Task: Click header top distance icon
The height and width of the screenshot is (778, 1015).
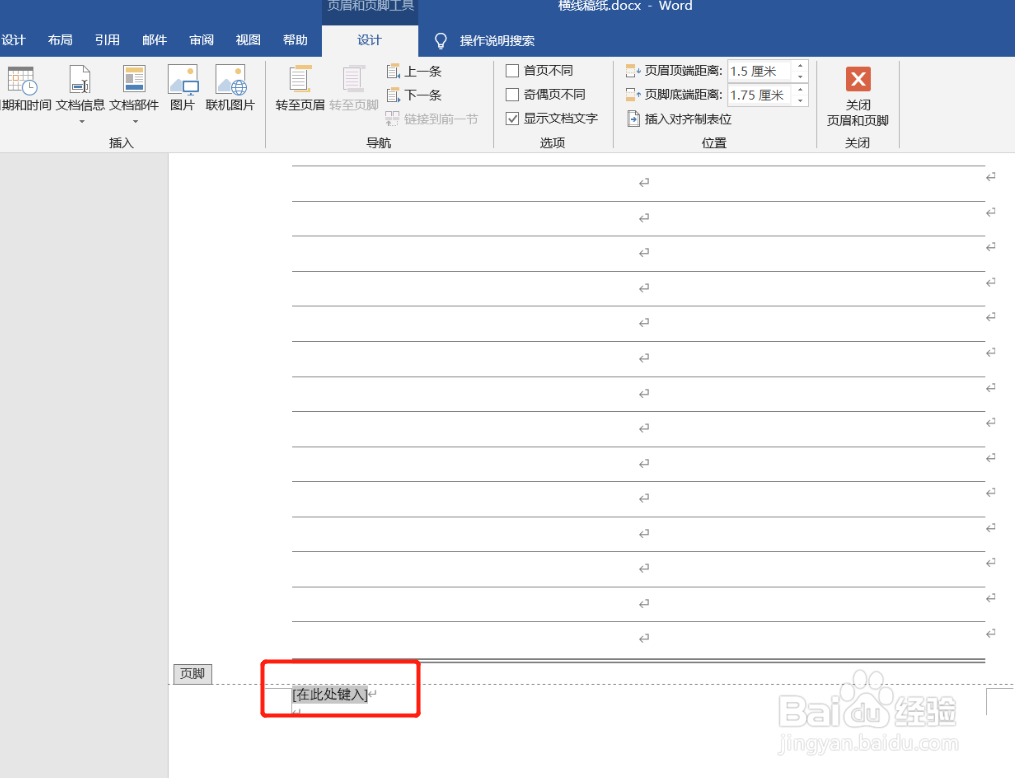Action: (x=633, y=71)
